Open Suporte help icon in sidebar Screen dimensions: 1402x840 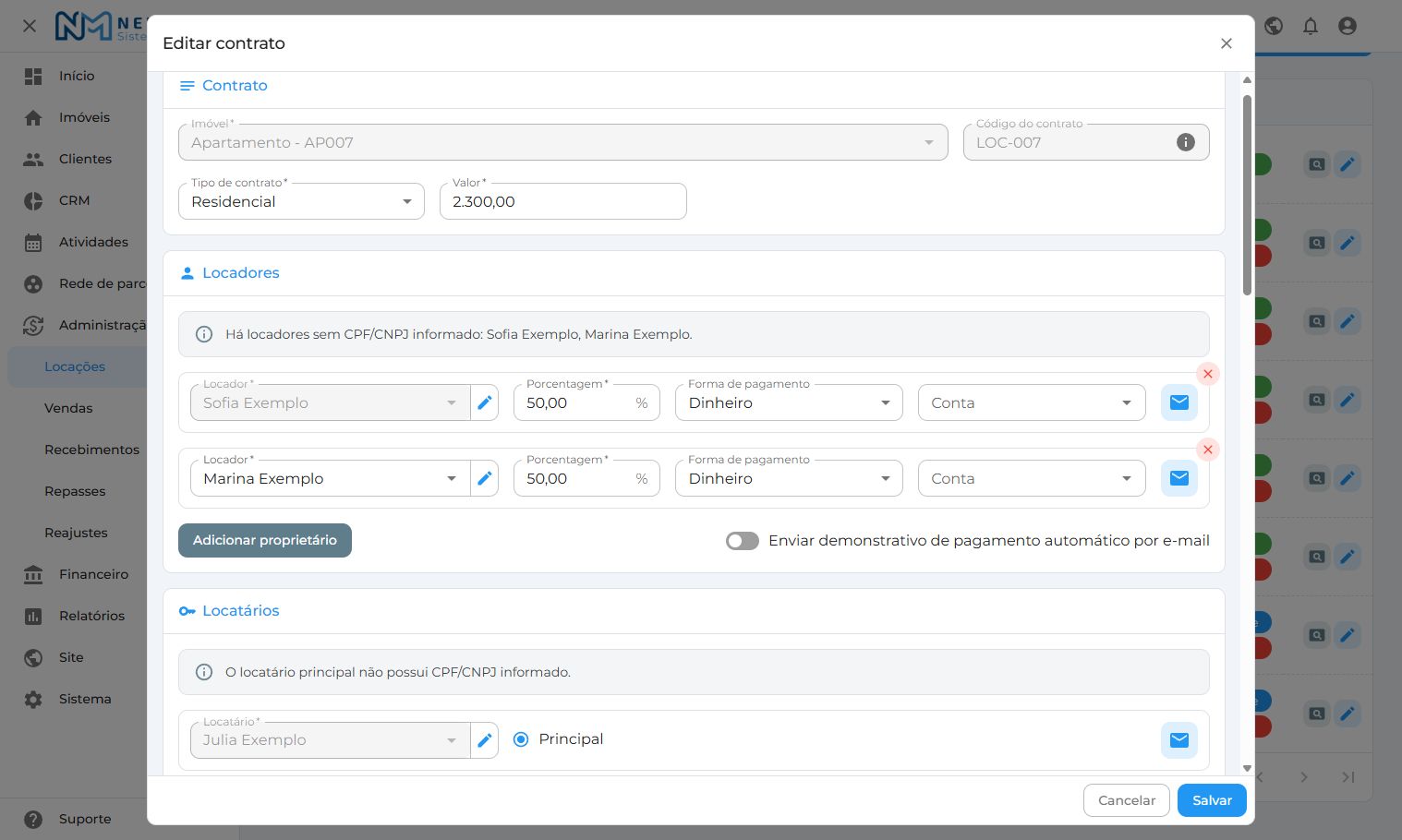(33, 819)
